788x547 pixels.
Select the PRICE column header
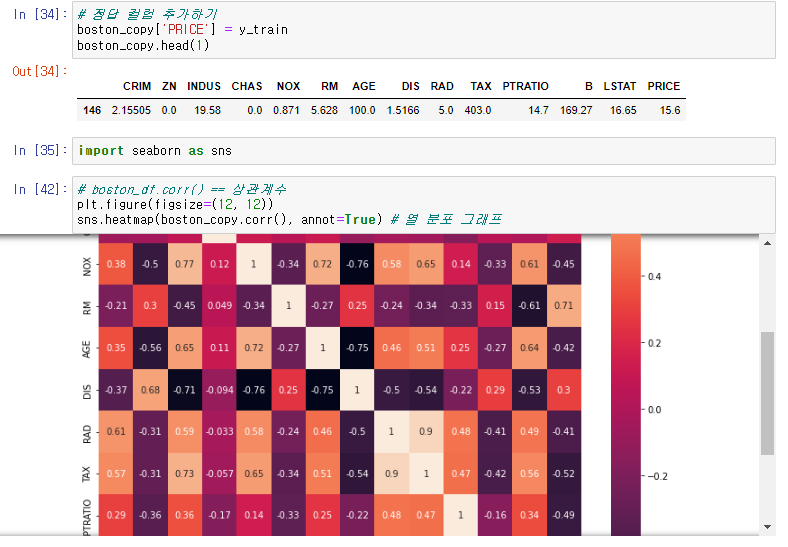(663, 86)
